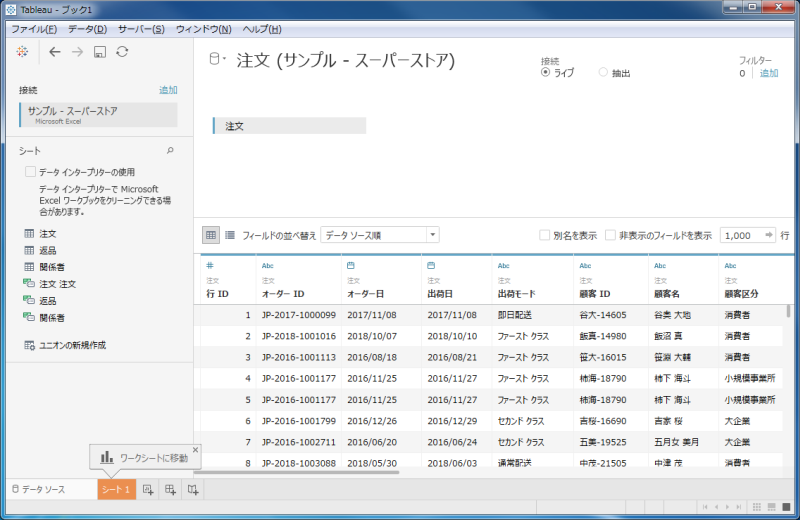Click cell JP-2017-1000099
This screenshot has width=800, height=520.
pyautogui.click(x=299, y=315)
